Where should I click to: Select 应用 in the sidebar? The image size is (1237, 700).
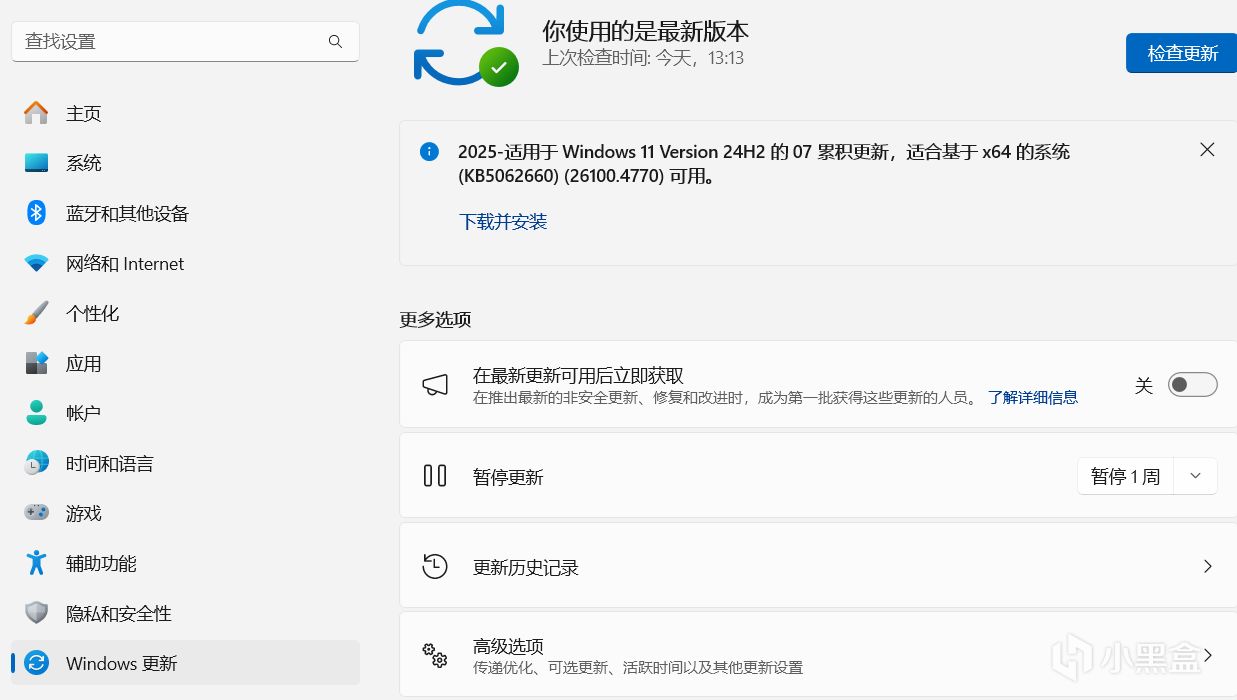pos(185,363)
